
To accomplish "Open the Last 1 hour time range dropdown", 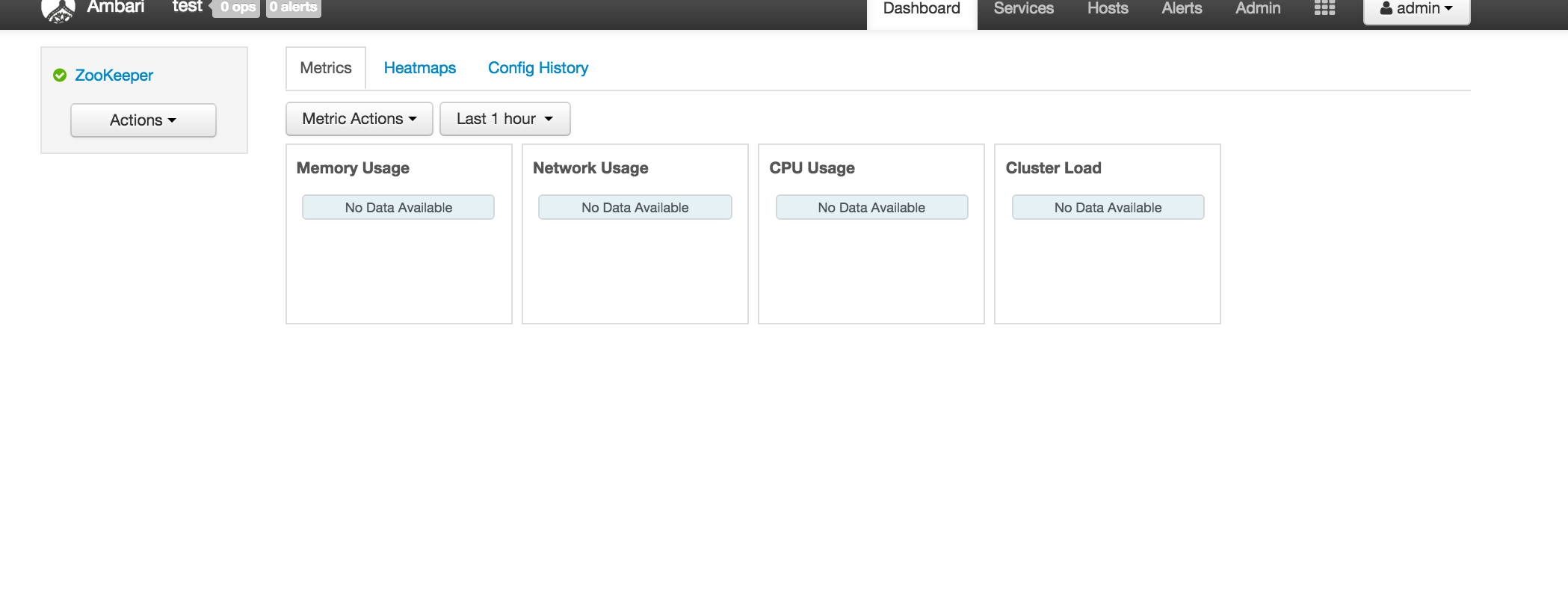I will (x=504, y=118).
